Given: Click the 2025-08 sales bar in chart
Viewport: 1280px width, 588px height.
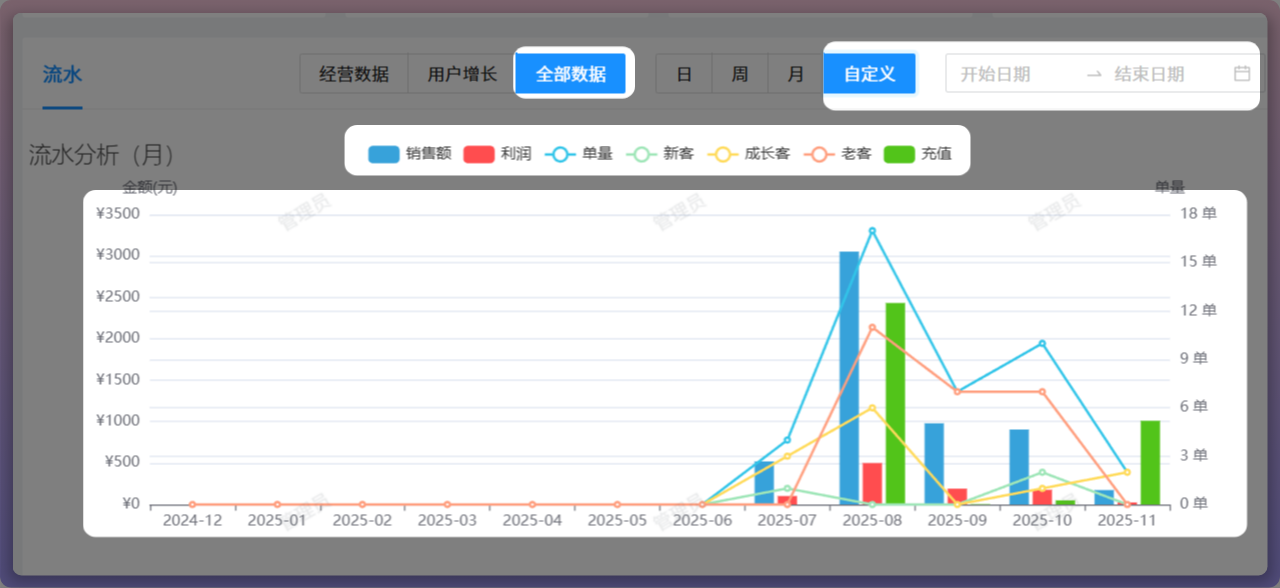Looking at the screenshot, I should (849, 380).
